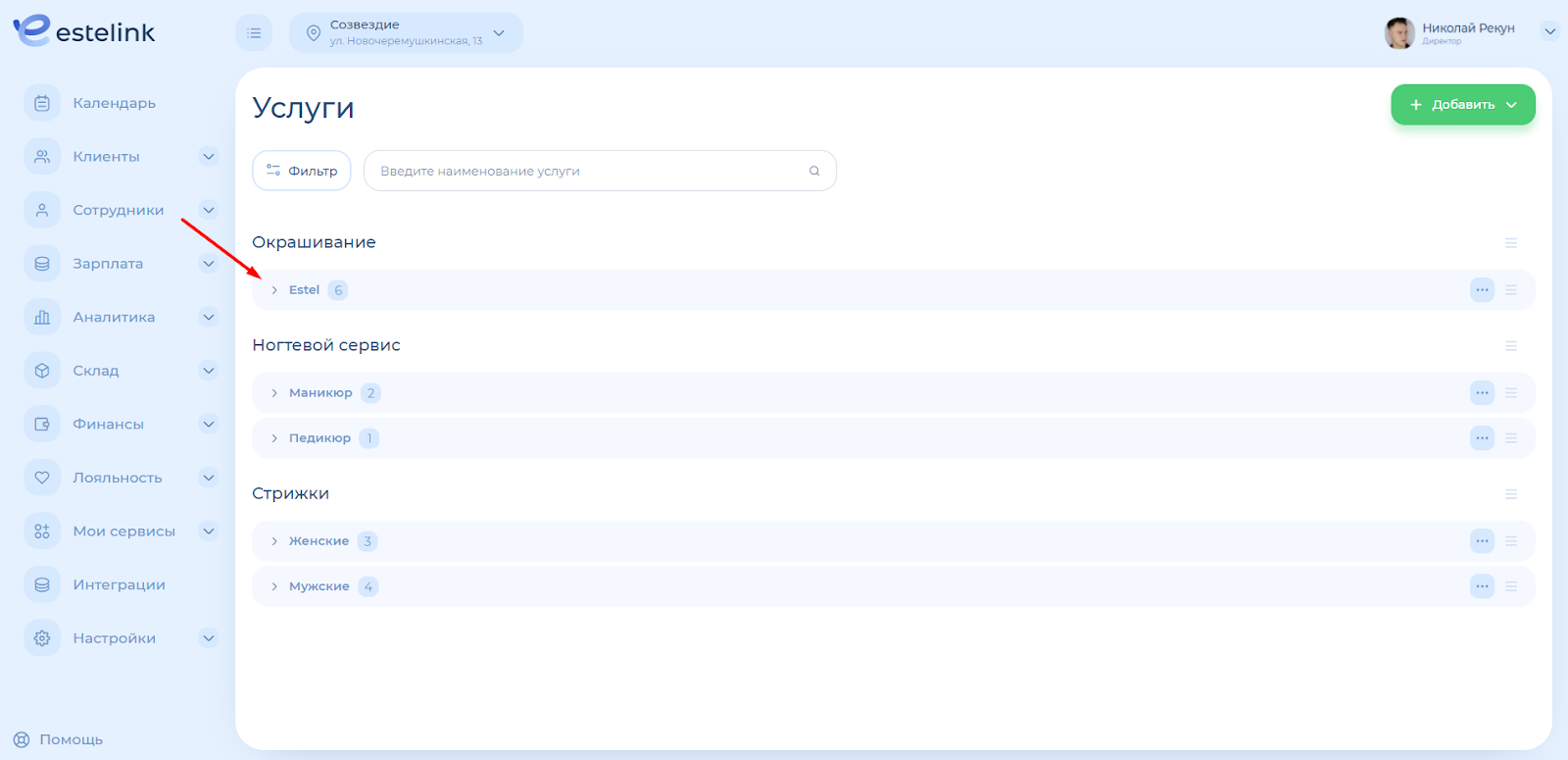Go to Финансы section
Screen dimensions: 1568x760
coord(108,425)
